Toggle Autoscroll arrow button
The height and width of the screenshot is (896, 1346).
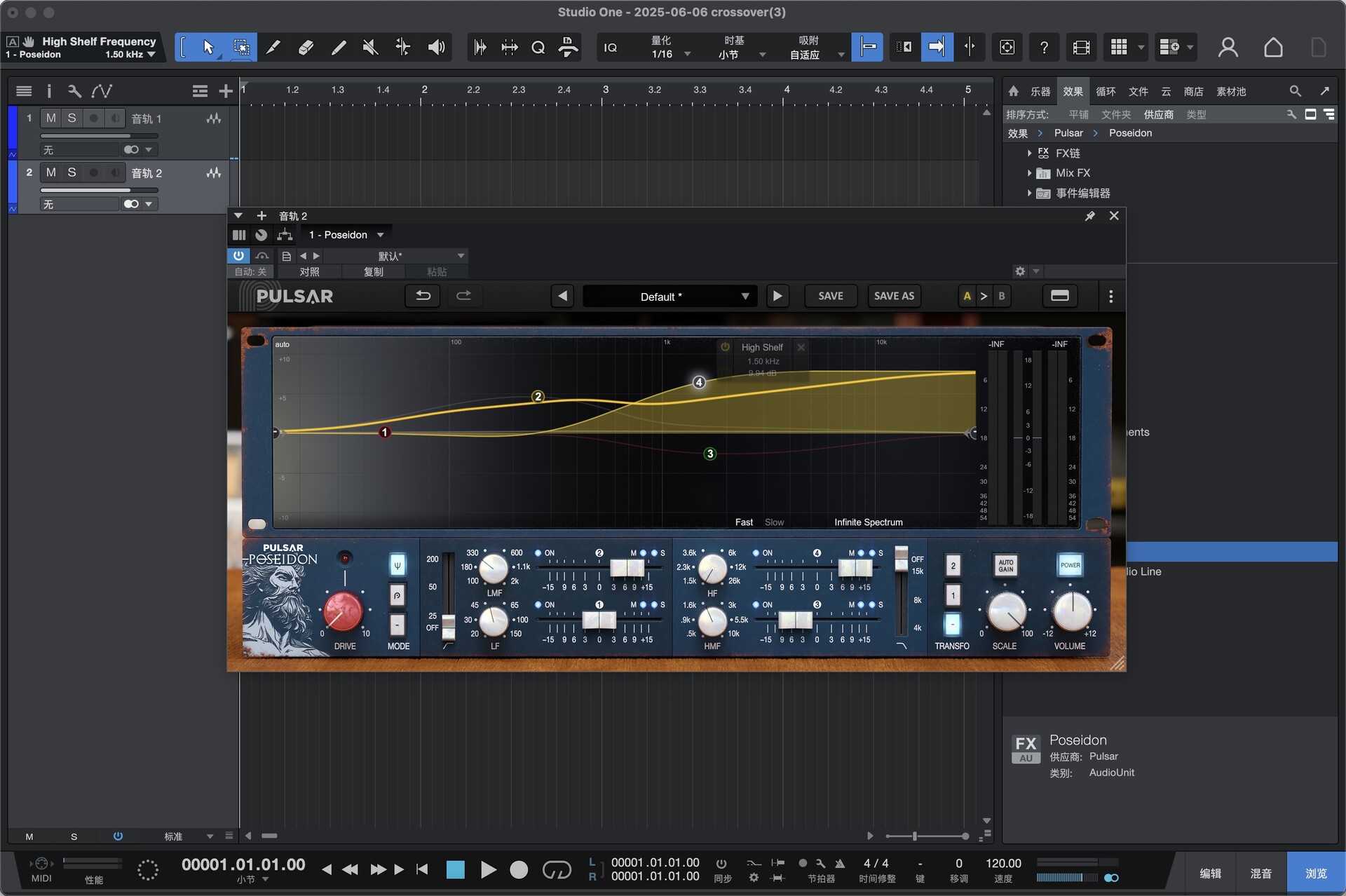click(x=937, y=47)
